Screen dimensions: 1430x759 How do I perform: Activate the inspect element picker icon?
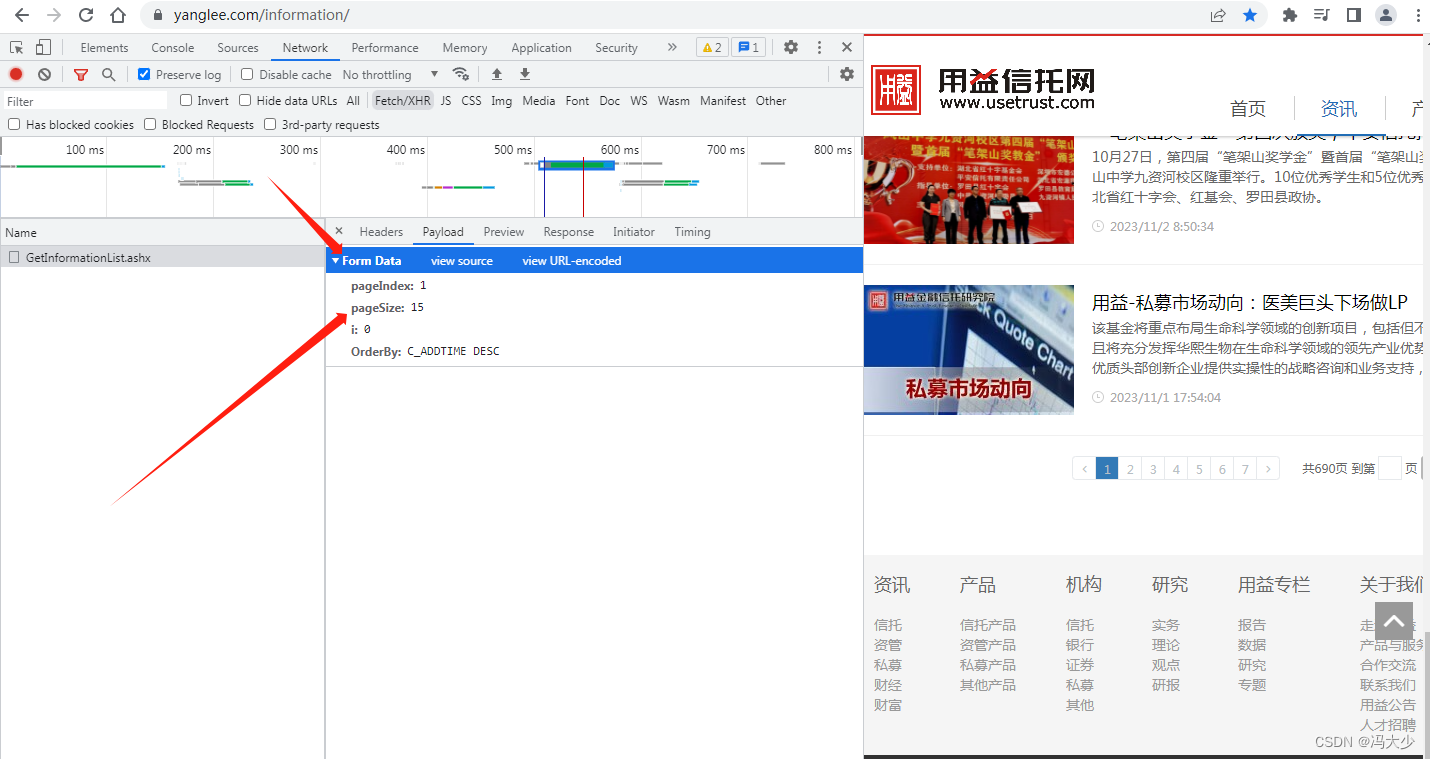pyautogui.click(x=17, y=47)
